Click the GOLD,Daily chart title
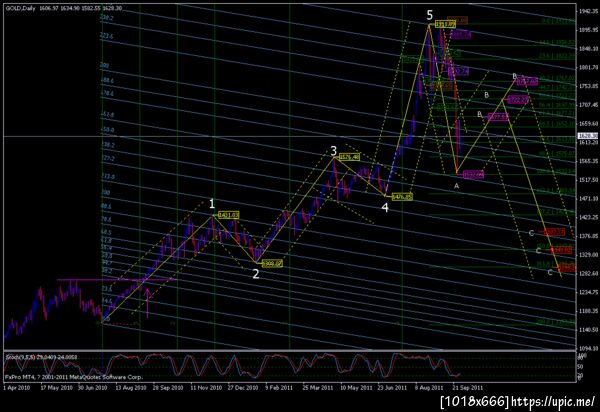Image resolution: width=600 pixels, height=412 pixels. point(21,8)
